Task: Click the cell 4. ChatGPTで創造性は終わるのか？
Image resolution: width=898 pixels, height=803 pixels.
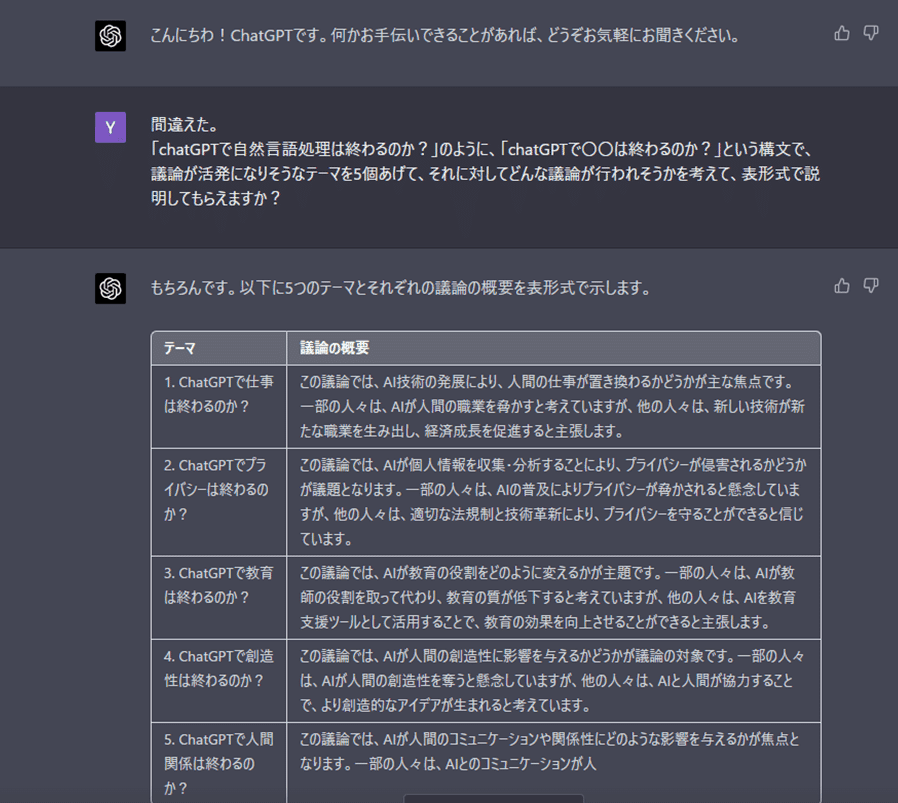Action: [219, 680]
